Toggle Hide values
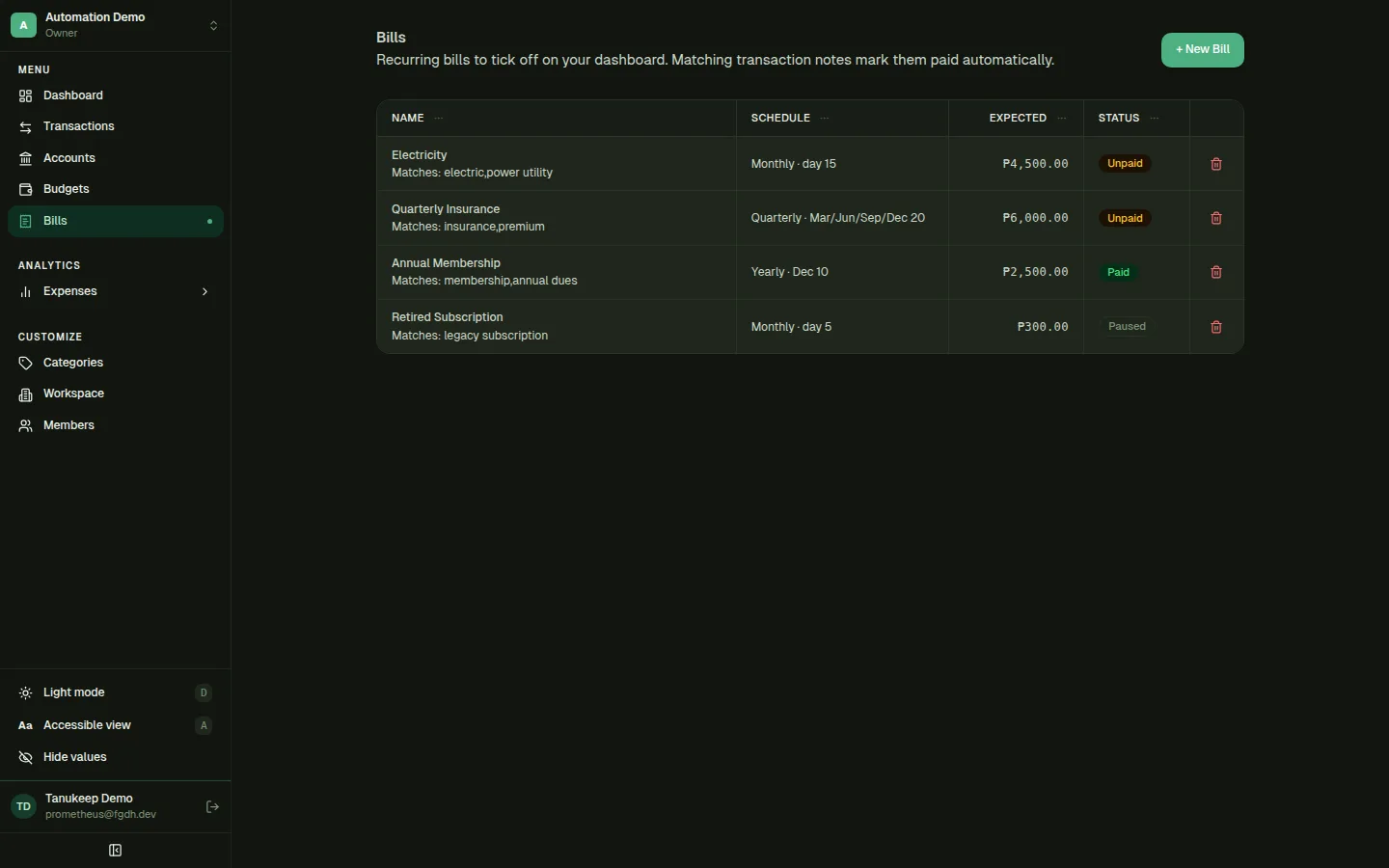1389x868 pixels. (x=116, y=758)
